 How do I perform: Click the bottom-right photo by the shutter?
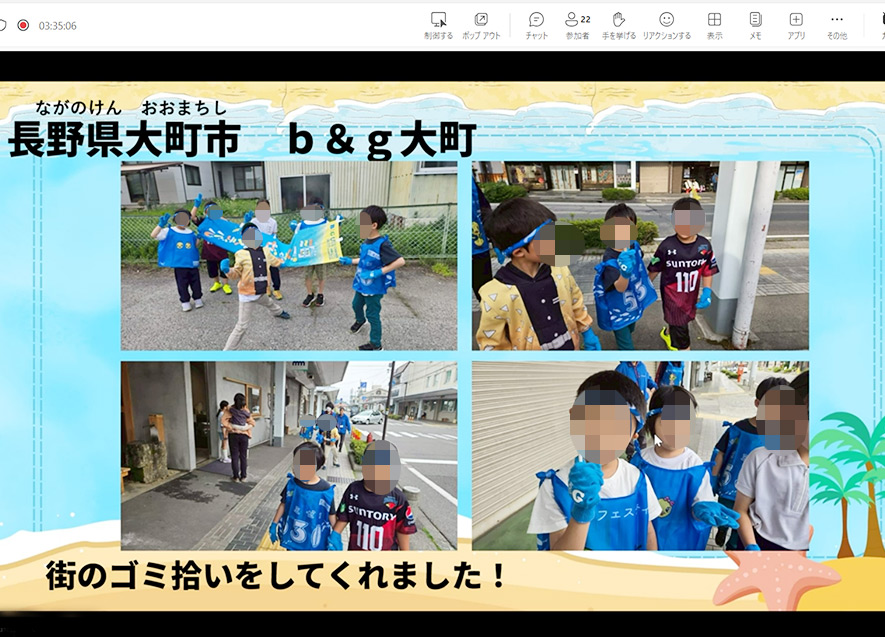click(640, 455)
